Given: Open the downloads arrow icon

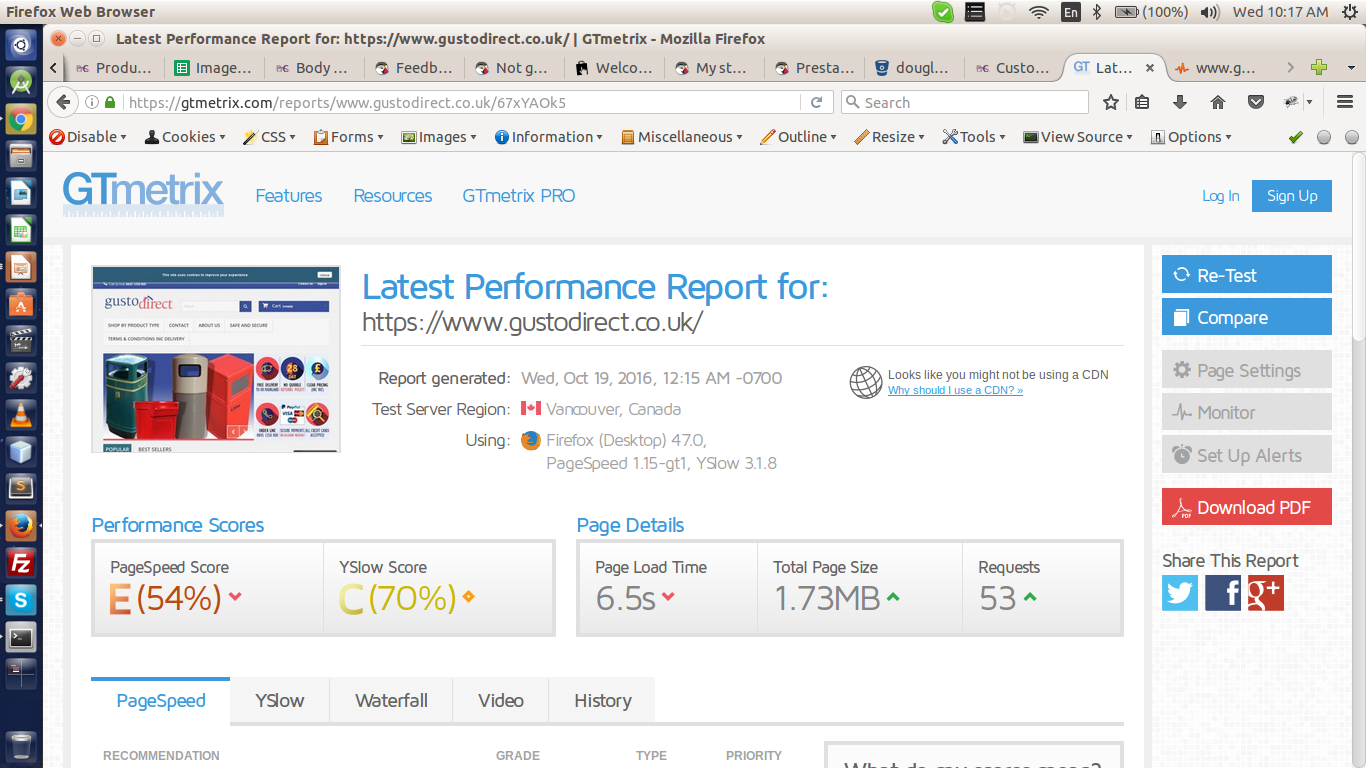Looking at the screenshot, I should [x=1179, y=102].
